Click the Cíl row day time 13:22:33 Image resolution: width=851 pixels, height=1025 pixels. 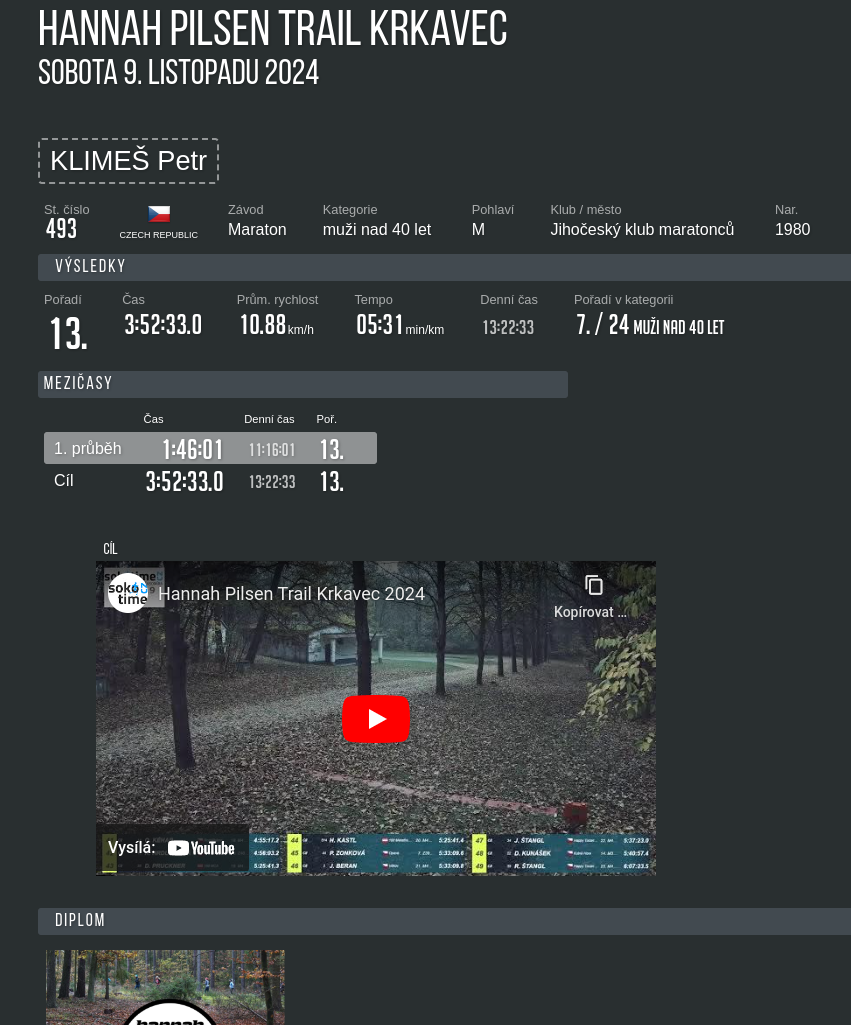click(272, 482)
